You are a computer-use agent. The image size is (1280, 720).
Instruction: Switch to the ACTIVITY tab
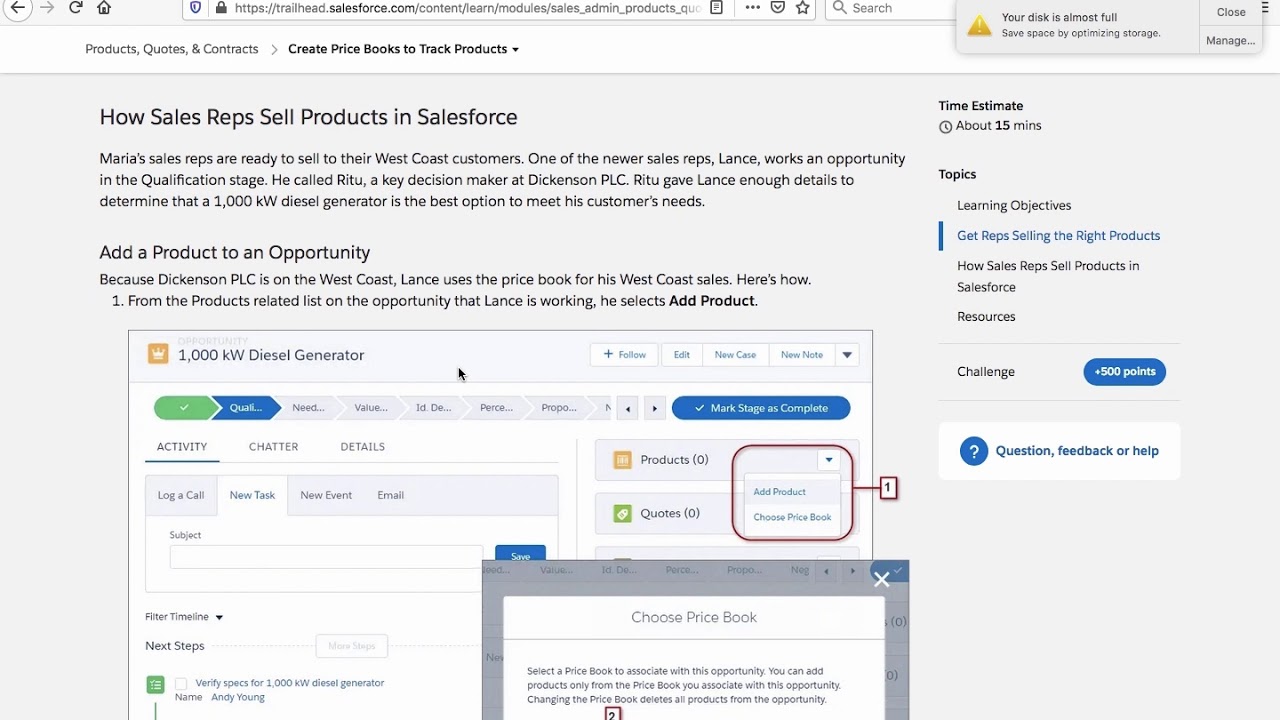pos(182,447)
